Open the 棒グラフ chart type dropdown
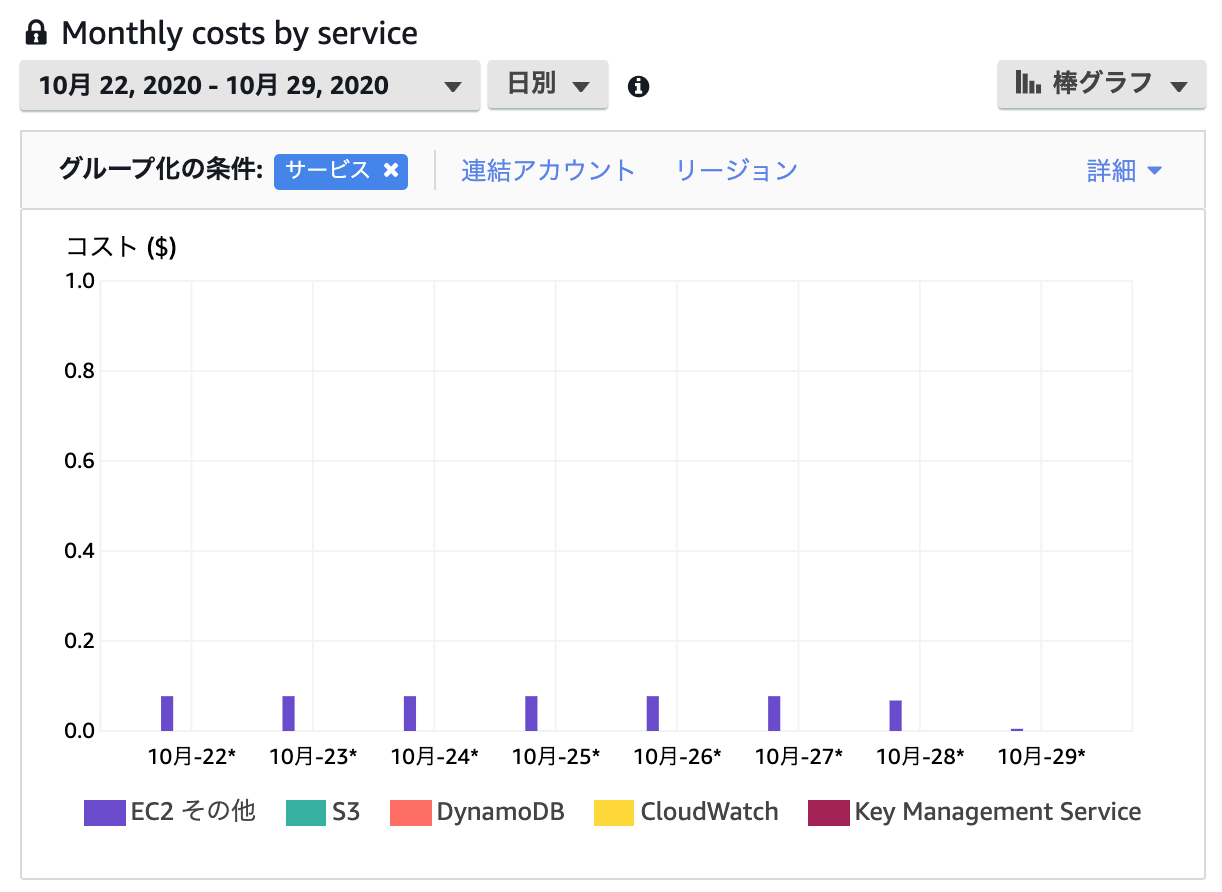The height and width of the screenshot is (892, 1222). tap(1101, 85)
